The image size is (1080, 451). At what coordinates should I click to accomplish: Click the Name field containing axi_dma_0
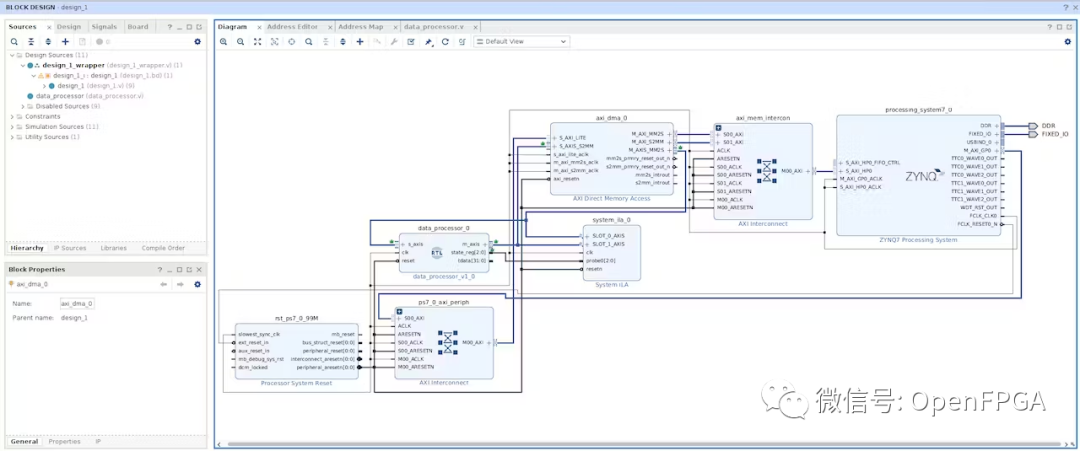point(77,303)
